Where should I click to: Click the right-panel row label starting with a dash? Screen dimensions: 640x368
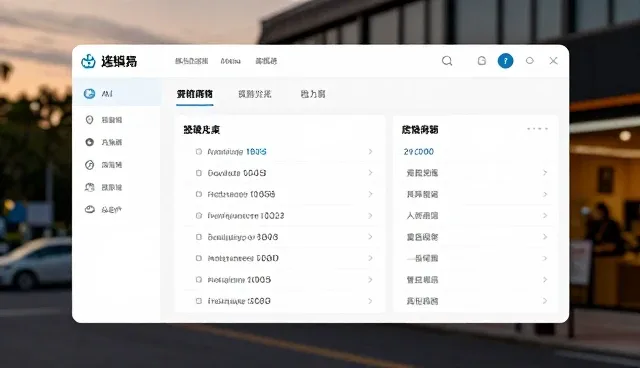tap(422, 258)
